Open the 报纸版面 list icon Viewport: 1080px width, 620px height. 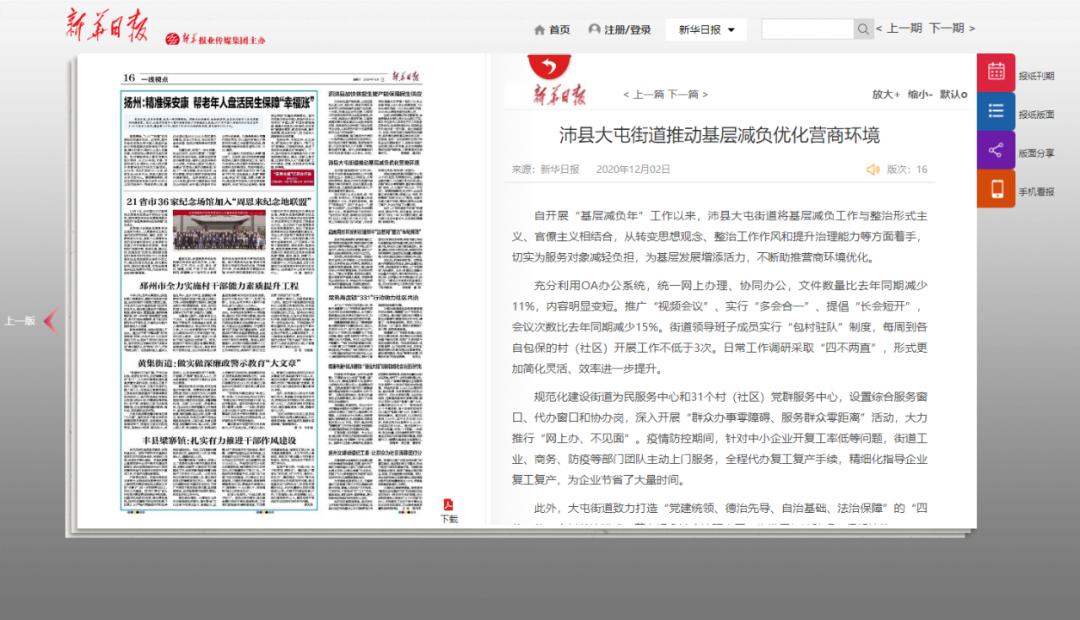995,111
